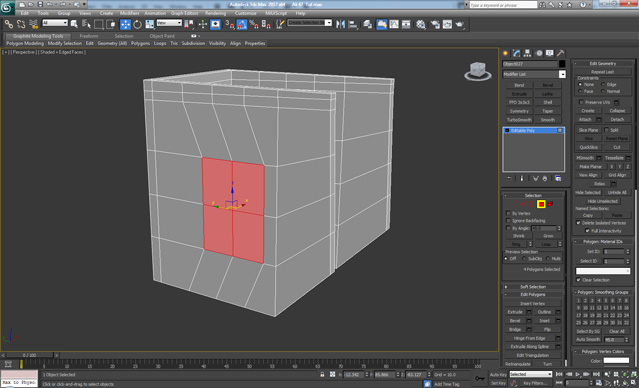Image resolution: width=639 pixels, height=388 pixels.
Task: Switch to the Object Paint ribbon tab
Action: (x=162, y=36)
